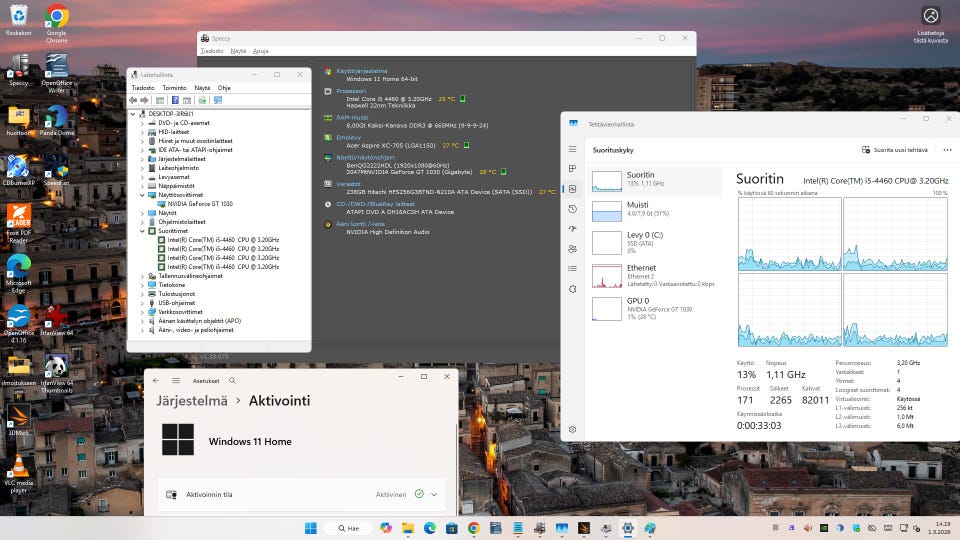Open the Näytä menu in Speccy

click(238, 50)
